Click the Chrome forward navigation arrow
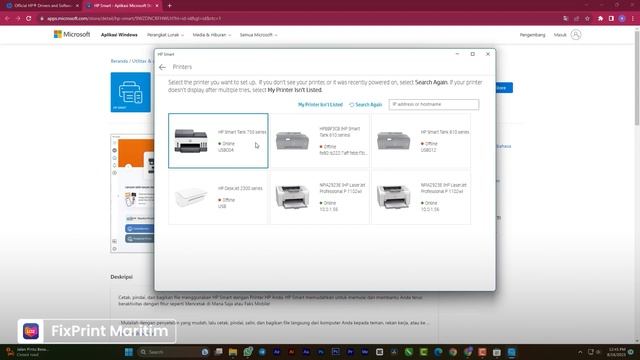640x360 pixels. (18, 18)
